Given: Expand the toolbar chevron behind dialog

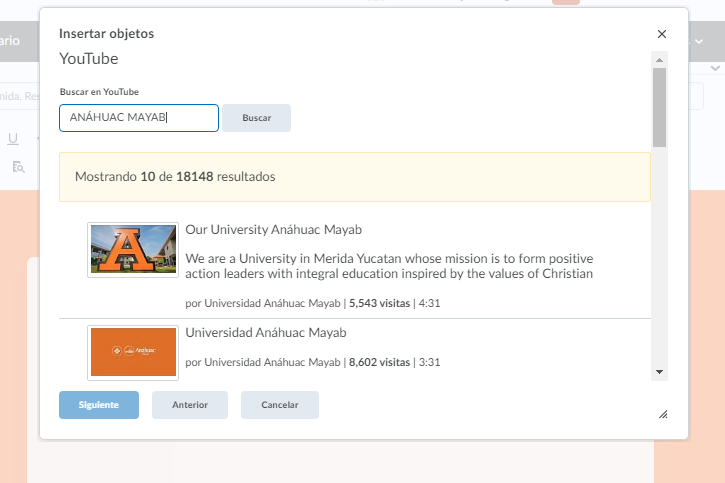Looking at the screenshot, I should pos(715,68).
